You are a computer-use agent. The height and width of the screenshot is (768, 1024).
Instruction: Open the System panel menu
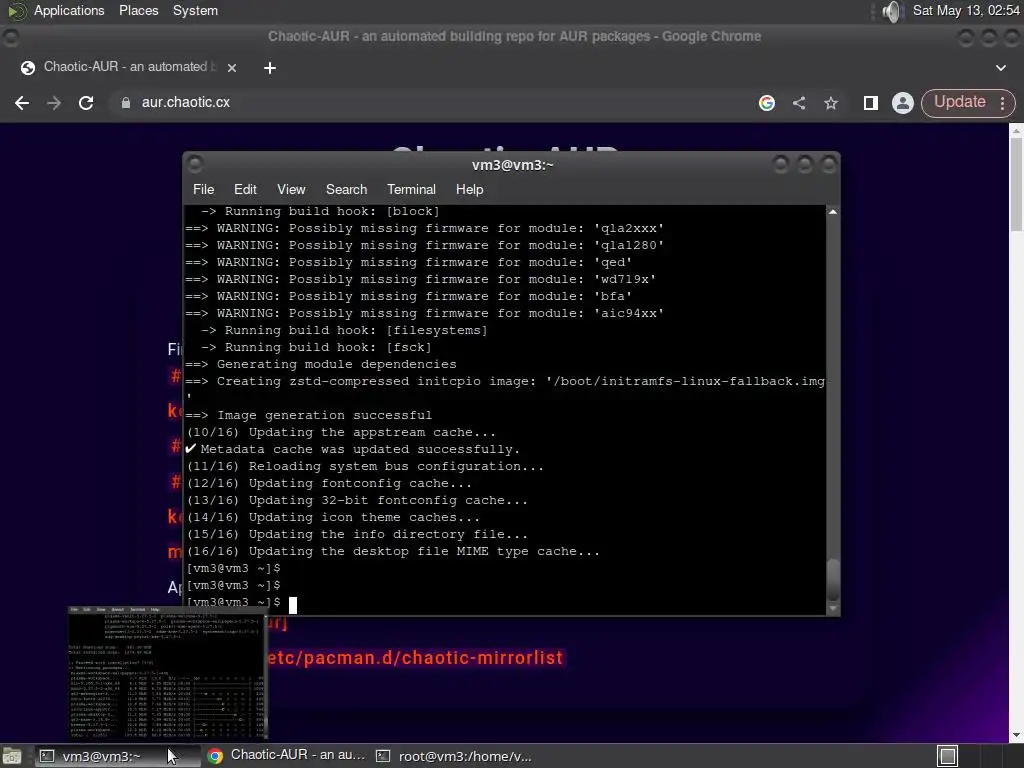195,10
